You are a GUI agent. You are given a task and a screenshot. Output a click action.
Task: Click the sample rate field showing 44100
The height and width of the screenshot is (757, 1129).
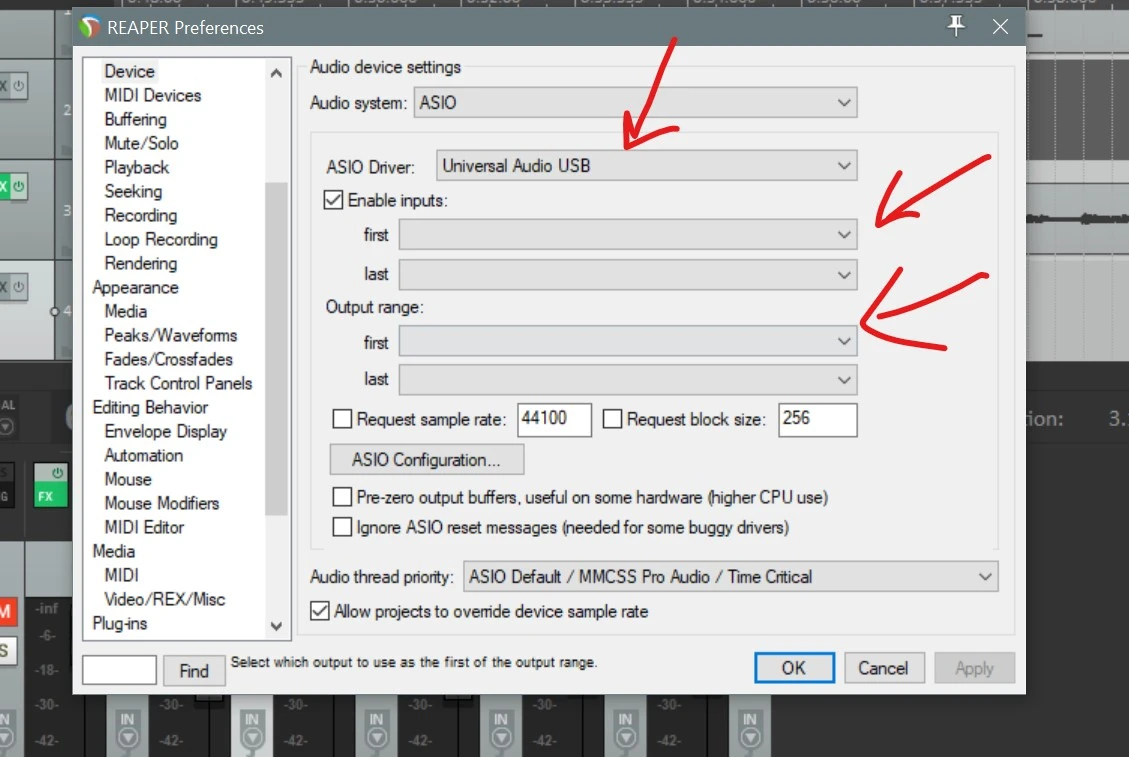(x=554, y=419)
